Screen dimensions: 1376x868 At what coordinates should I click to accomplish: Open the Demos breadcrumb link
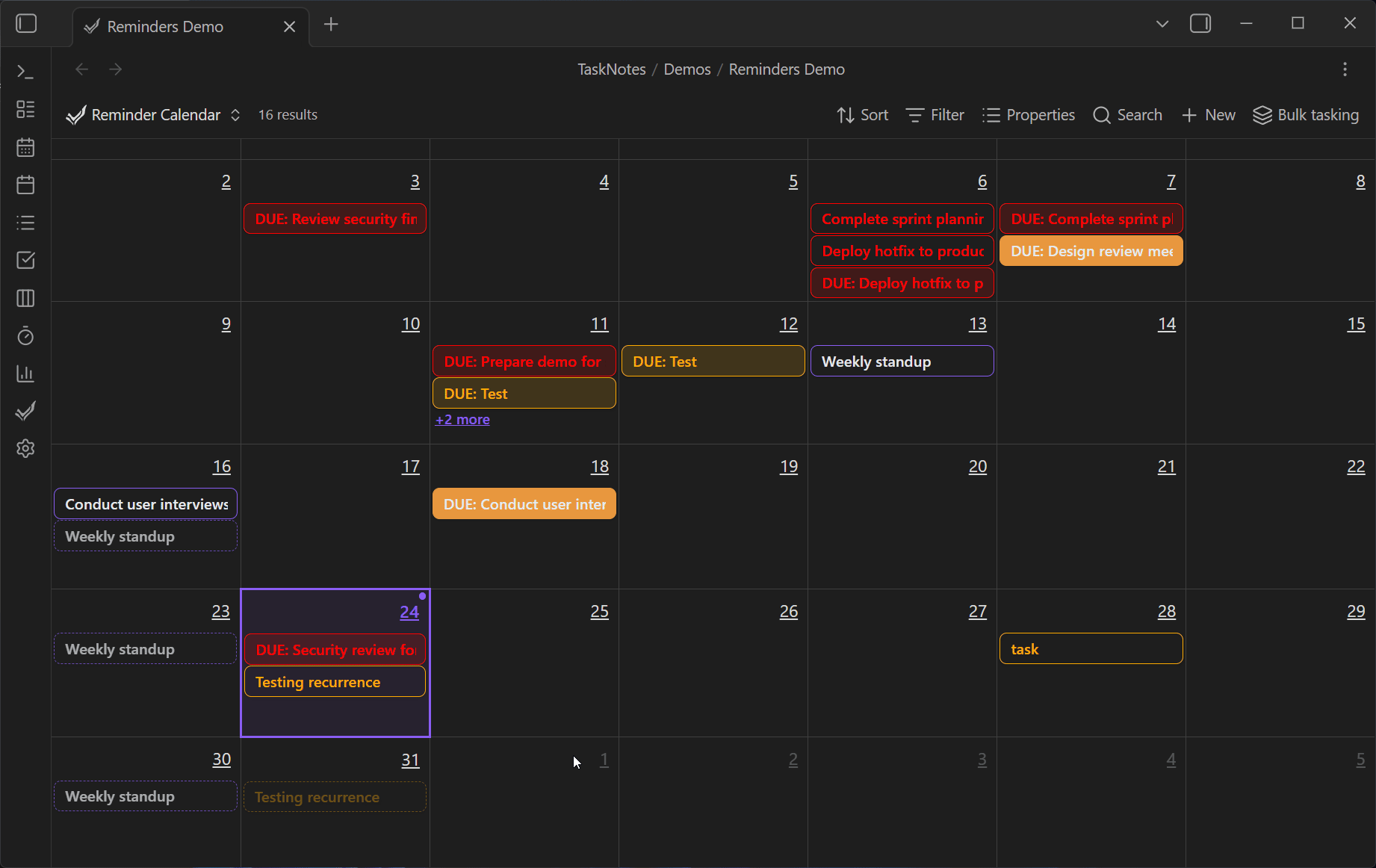tap(687, 69)
